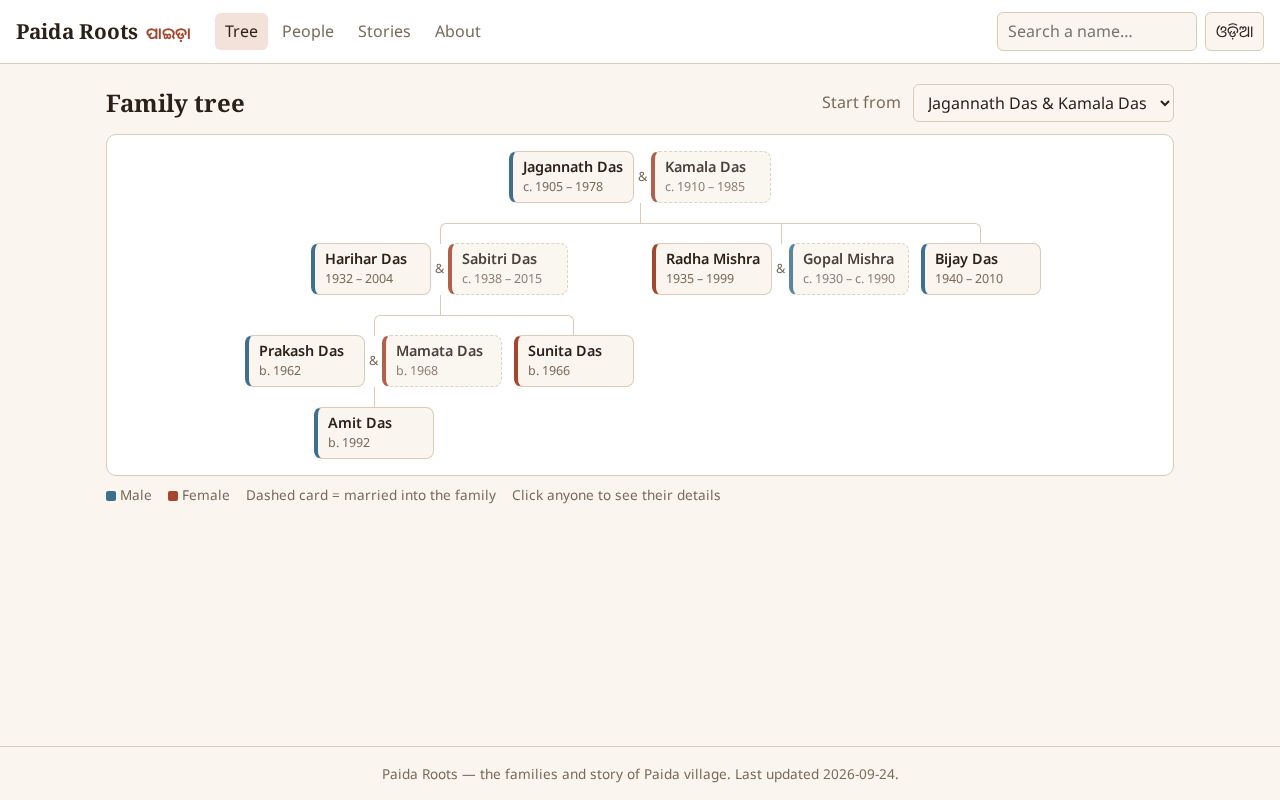
Task: Switch language to Odia
Action: pos(1234,31)
